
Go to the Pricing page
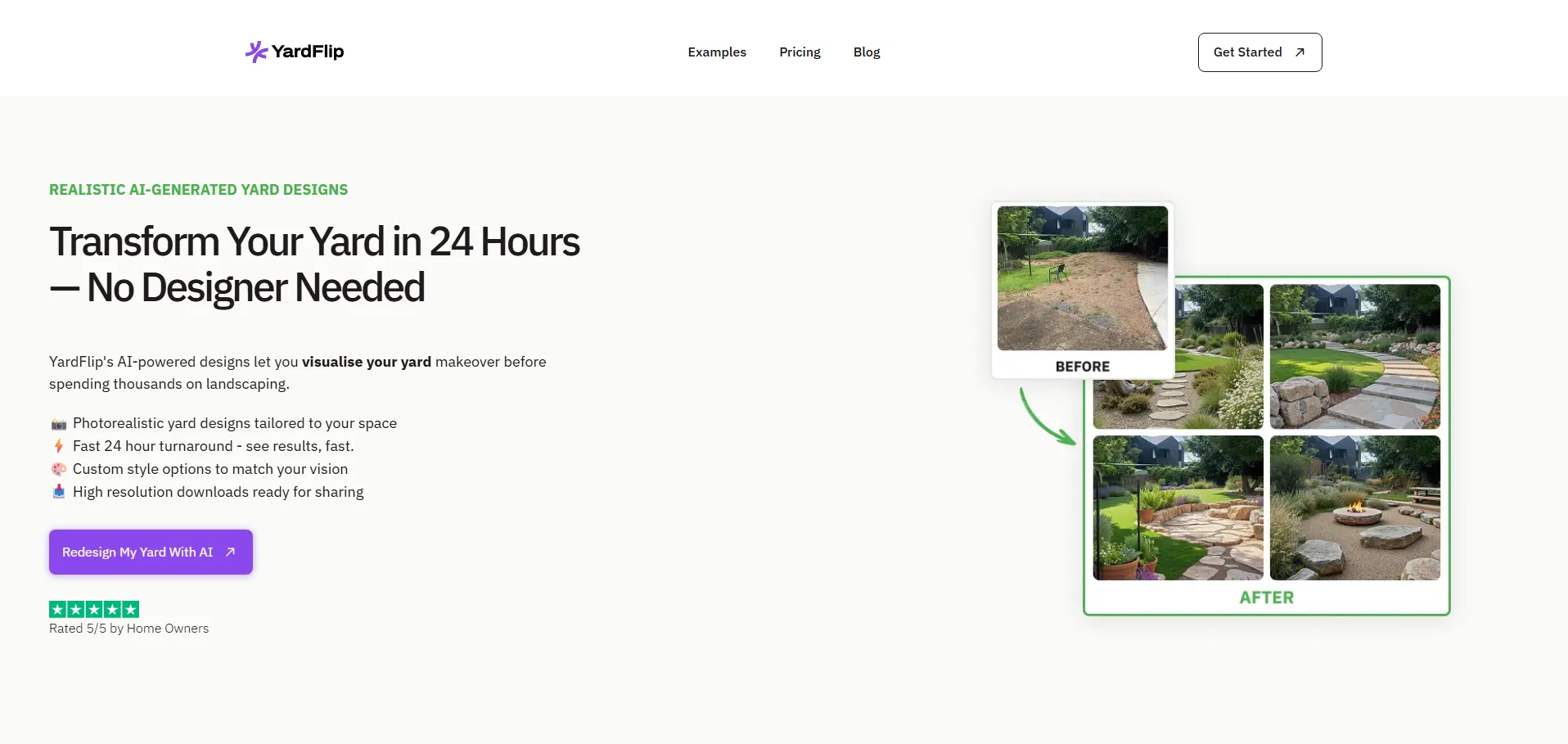pos(800,52)
